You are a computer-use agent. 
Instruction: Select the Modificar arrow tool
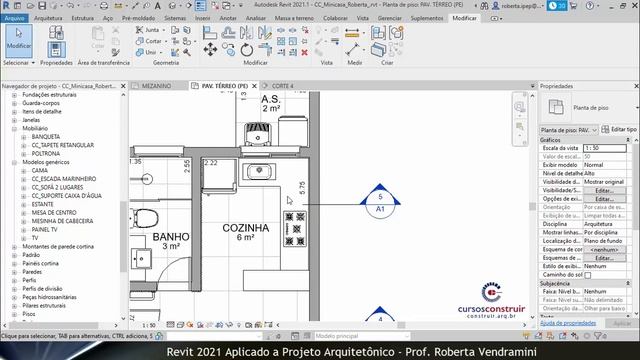(x=19, y=41)
